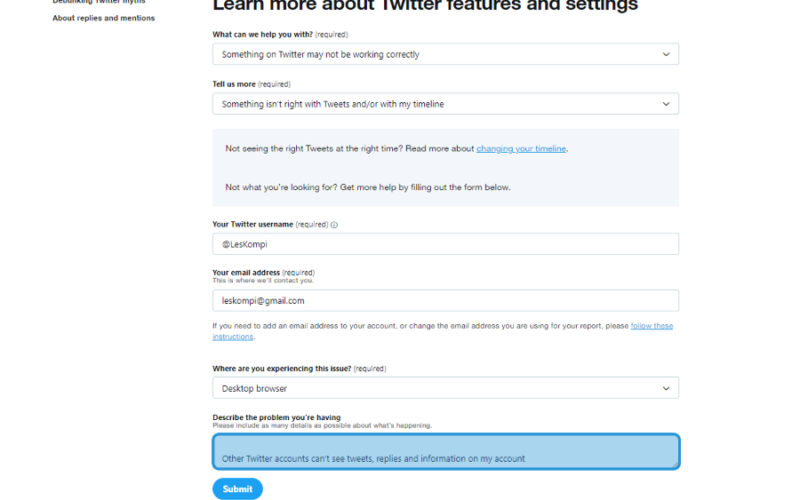Click the 'Describe the problem you're having' text area
Screen dimensions: 800x500
pyautogui.click(x=446, y=452)
